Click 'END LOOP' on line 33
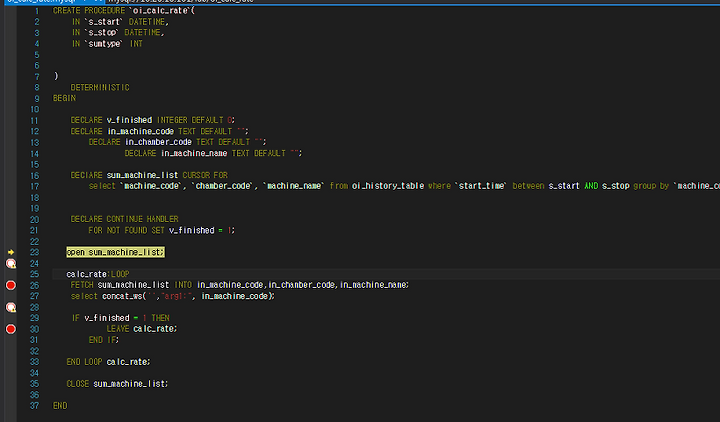The width and height of the screenshot is (720, 422). pos(84,362)
